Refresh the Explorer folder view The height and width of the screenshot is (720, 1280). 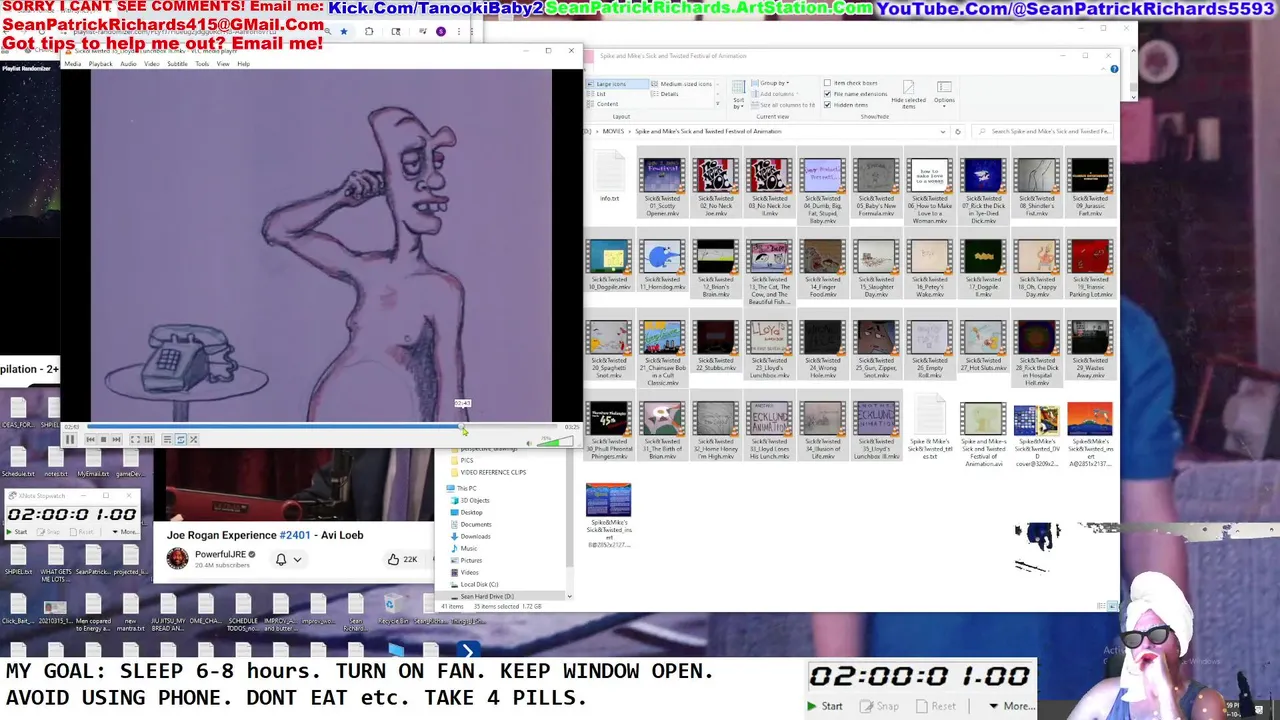(x=958, y=132)
